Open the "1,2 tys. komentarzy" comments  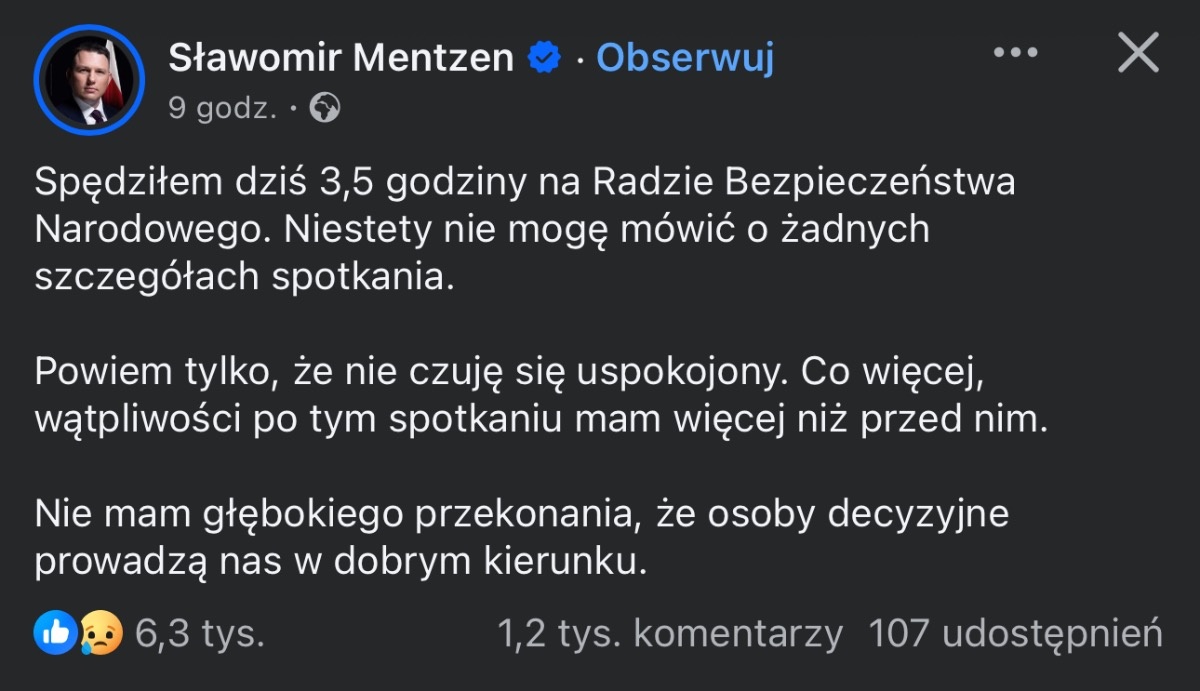(x=670, y=634)
